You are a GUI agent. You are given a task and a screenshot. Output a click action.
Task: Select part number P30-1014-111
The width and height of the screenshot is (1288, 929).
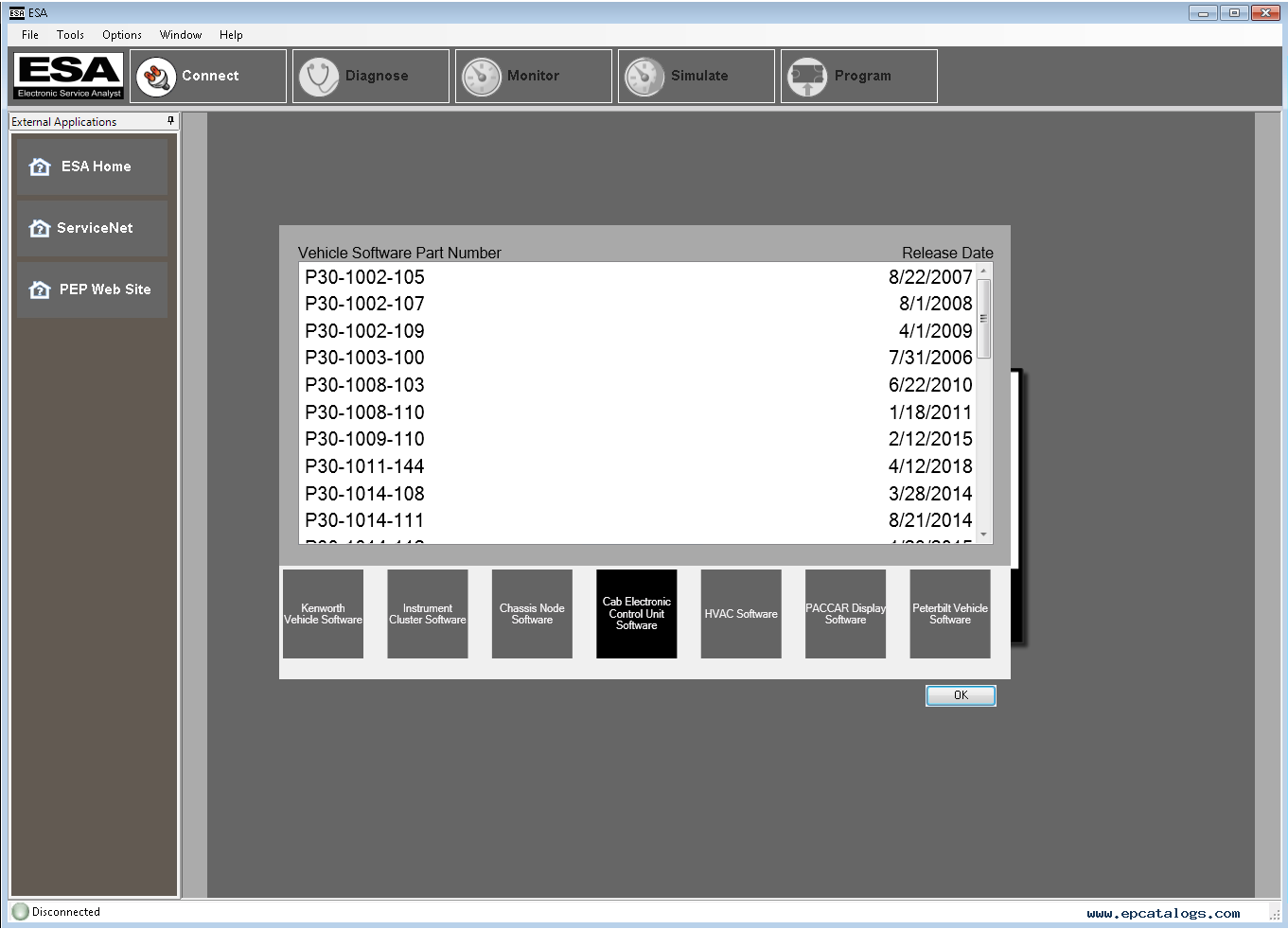(364, 520)
